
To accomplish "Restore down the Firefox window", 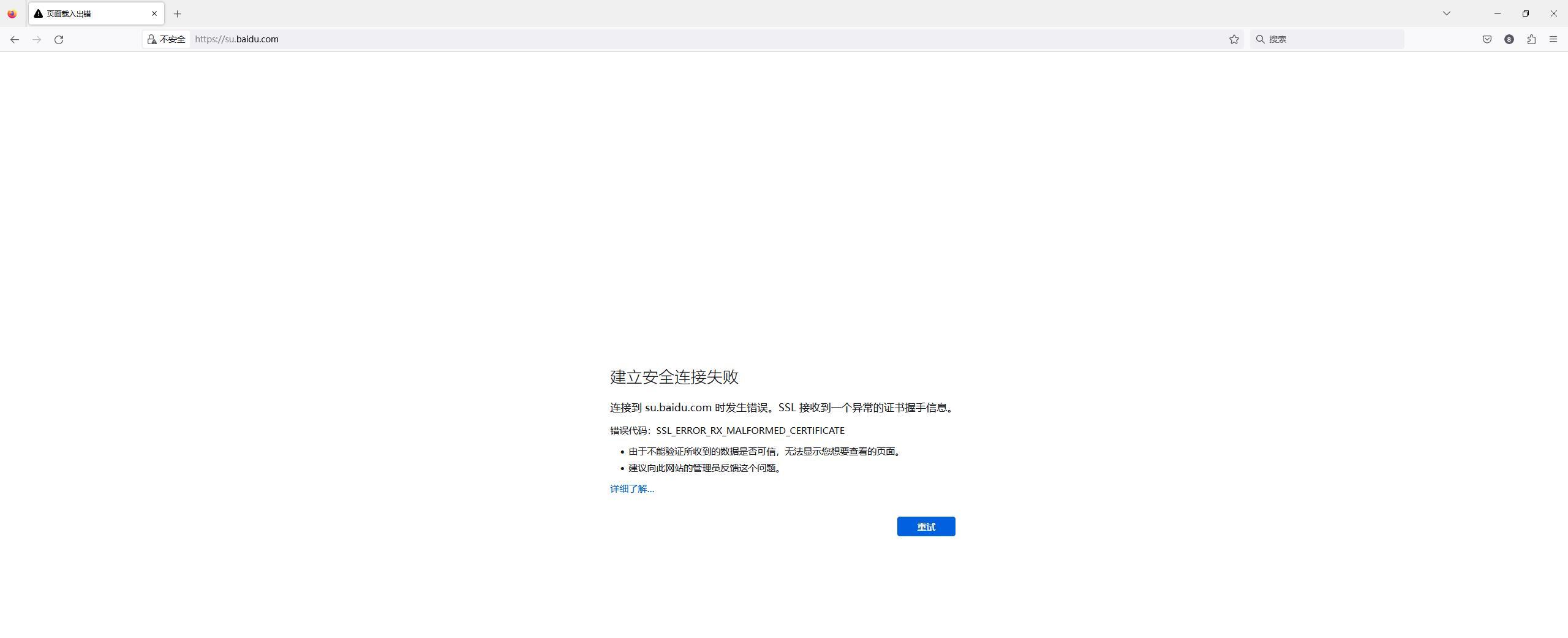I will click(x=1526, y=13).
